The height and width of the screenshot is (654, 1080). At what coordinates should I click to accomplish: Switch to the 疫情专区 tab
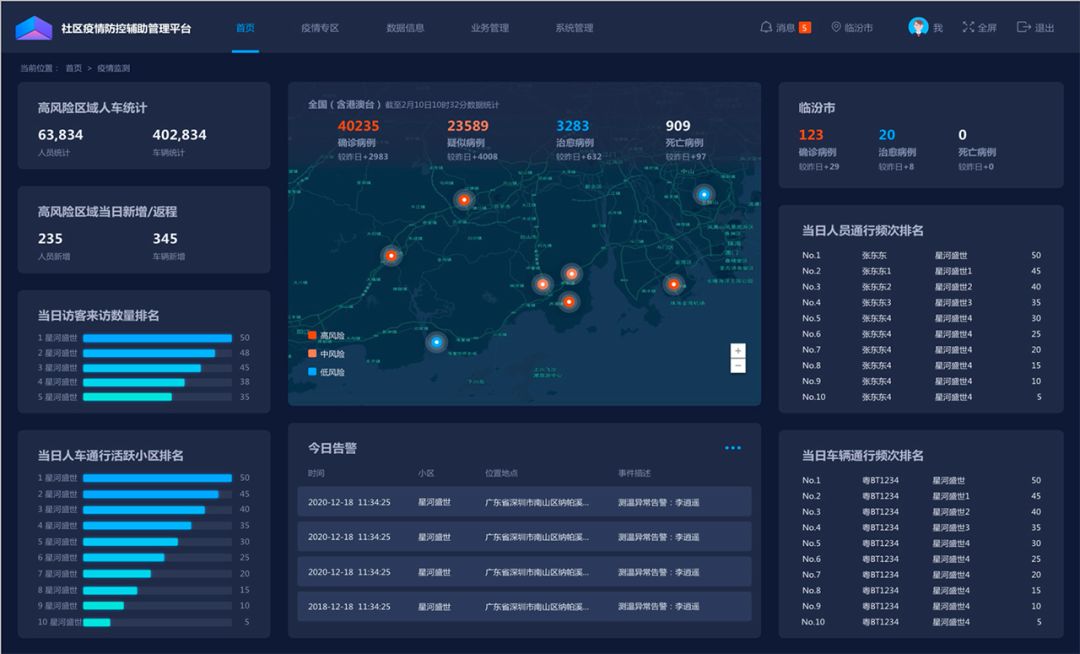pos(320,28)
